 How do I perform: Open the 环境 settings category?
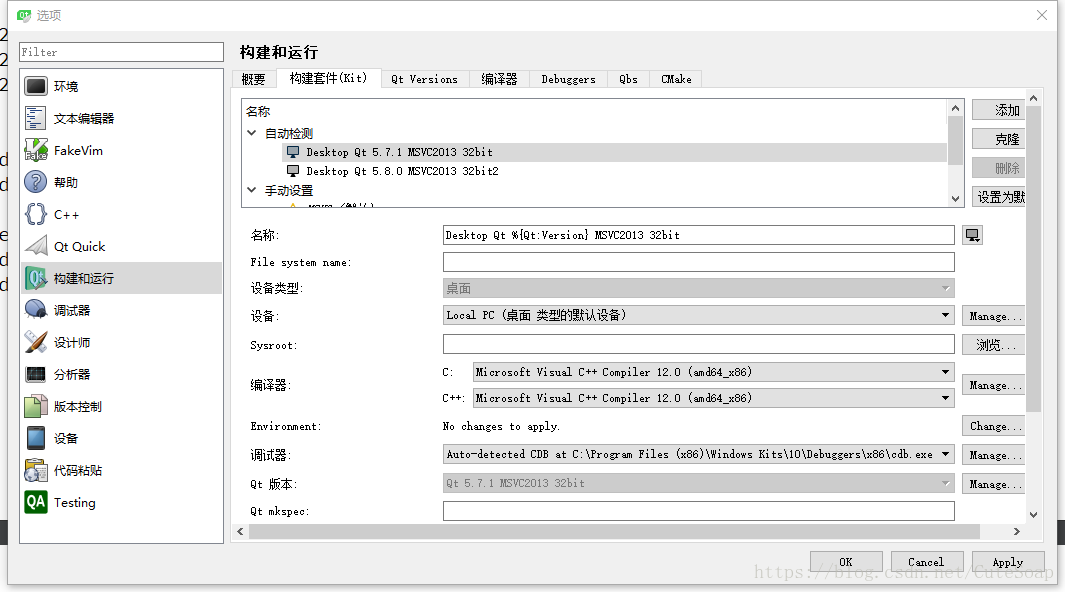(121, 86)
